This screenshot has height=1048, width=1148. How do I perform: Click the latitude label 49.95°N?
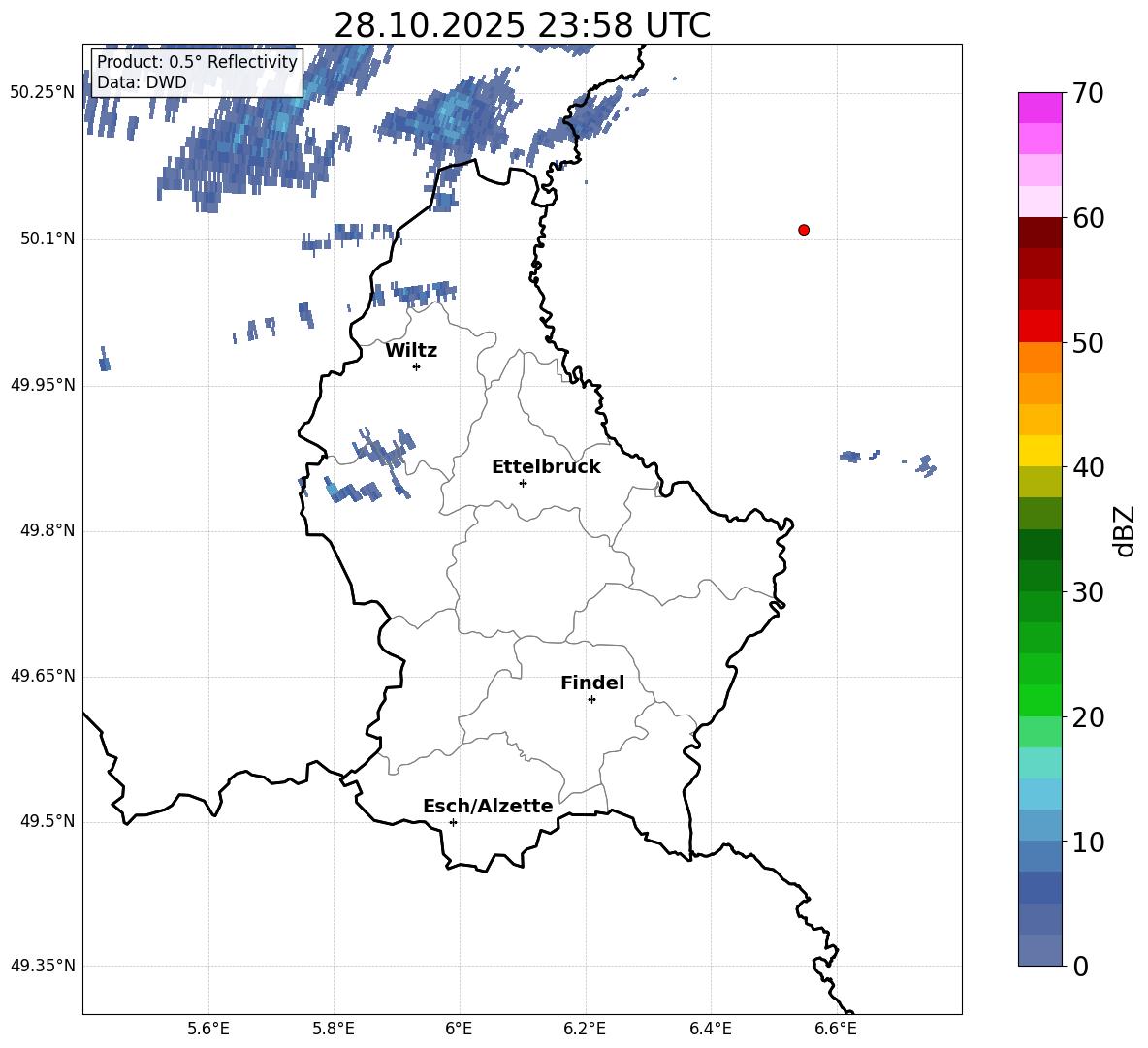click(43, 385)
